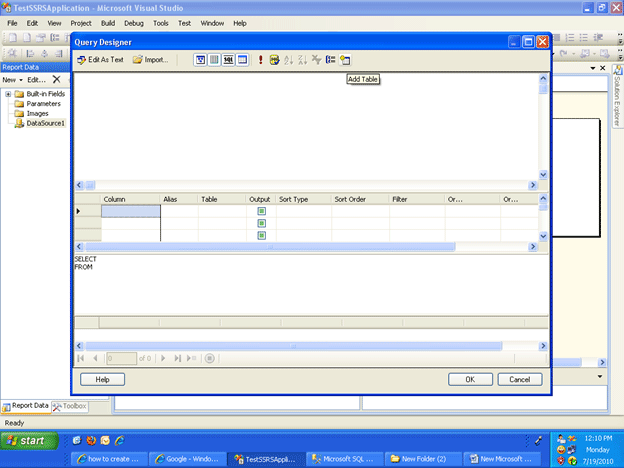Toggle the Show/Hide SQL pane icon

point(228,60)
